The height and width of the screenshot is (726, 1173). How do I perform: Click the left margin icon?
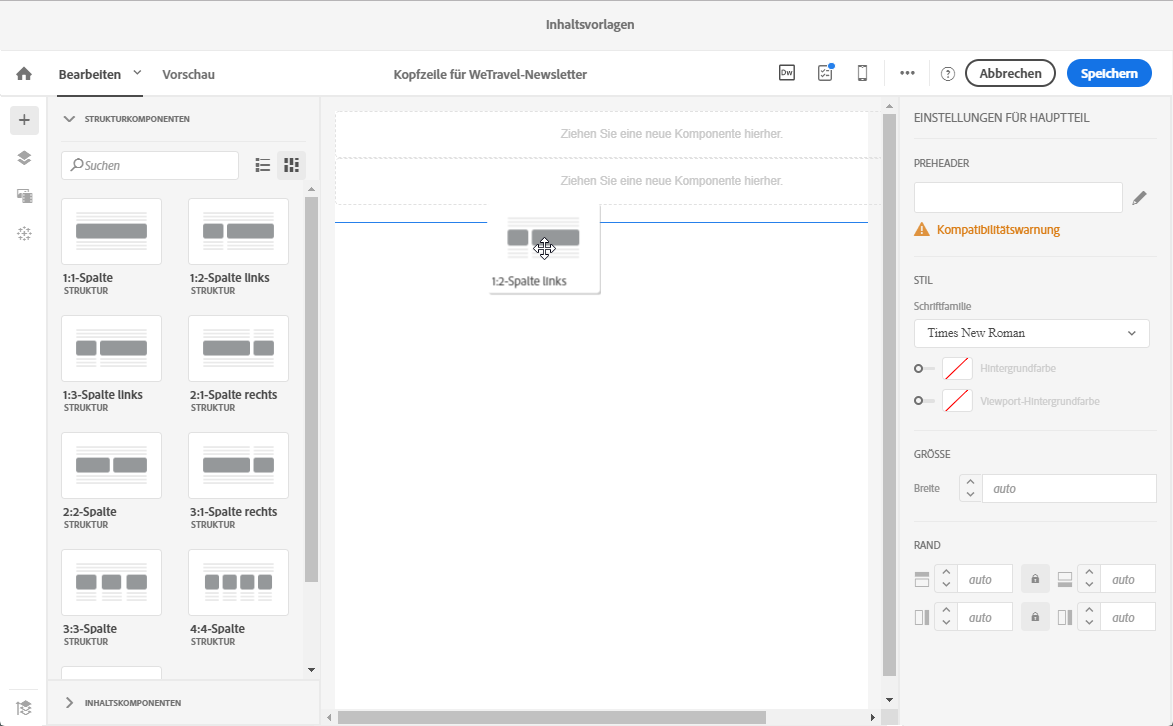922,617
